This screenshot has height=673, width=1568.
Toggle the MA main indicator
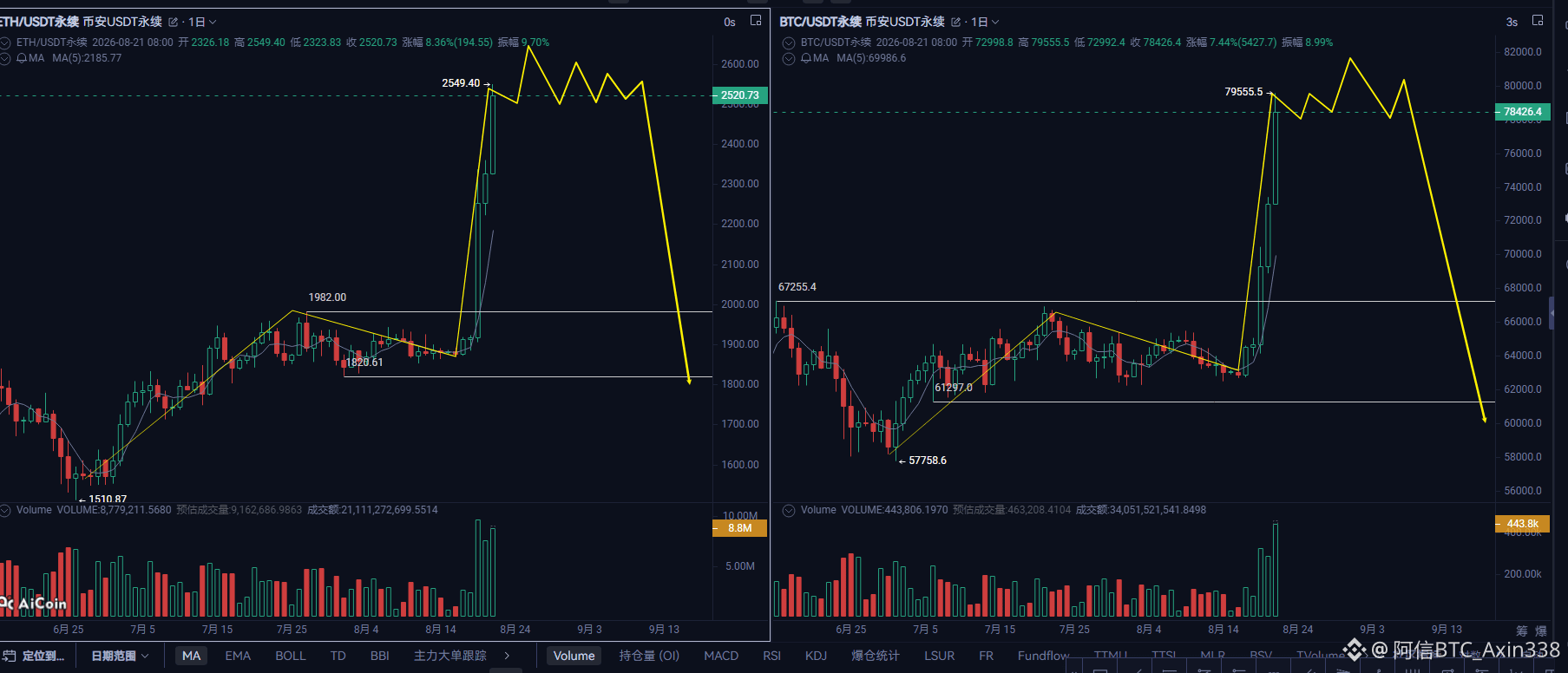coord(192,656)
